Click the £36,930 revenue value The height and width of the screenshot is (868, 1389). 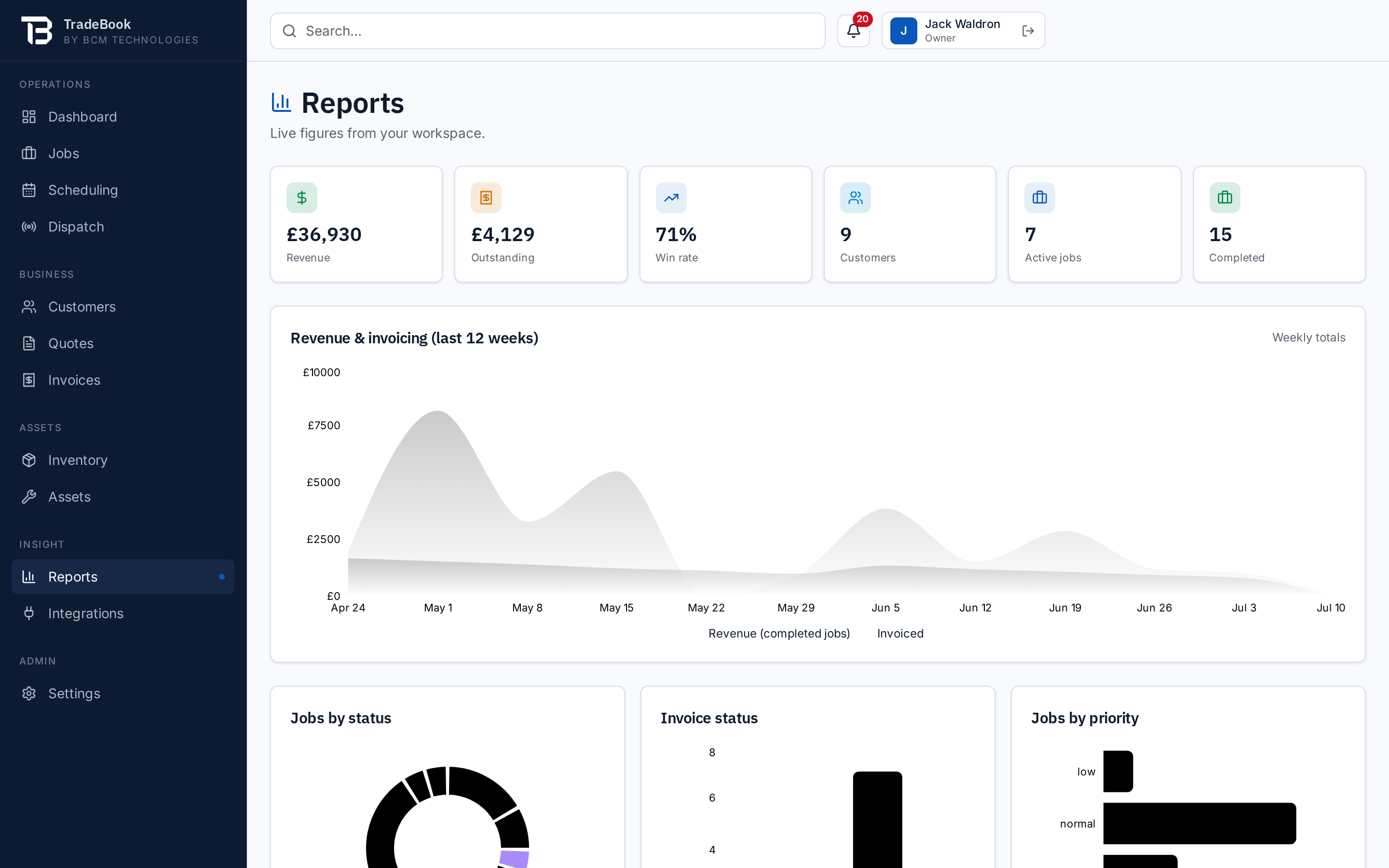tap(324, 234)
